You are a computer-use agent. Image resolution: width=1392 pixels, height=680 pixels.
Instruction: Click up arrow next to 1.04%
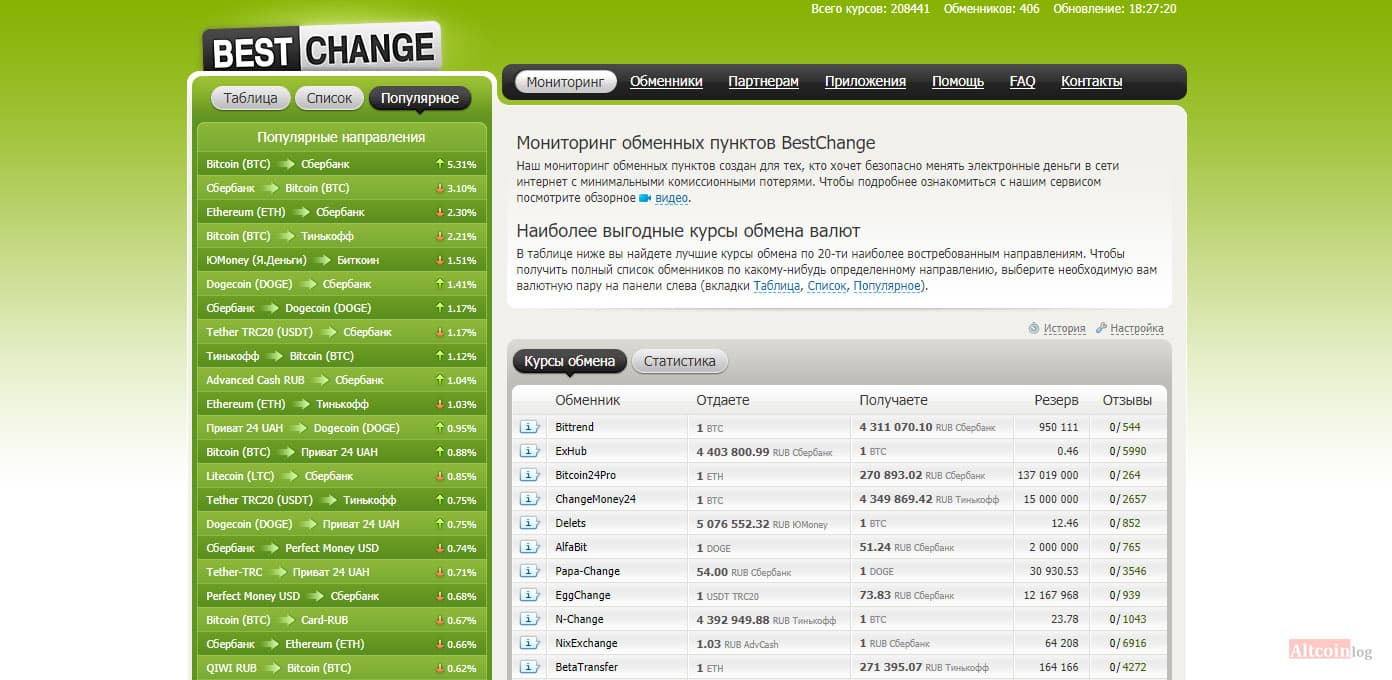(439, 379)
